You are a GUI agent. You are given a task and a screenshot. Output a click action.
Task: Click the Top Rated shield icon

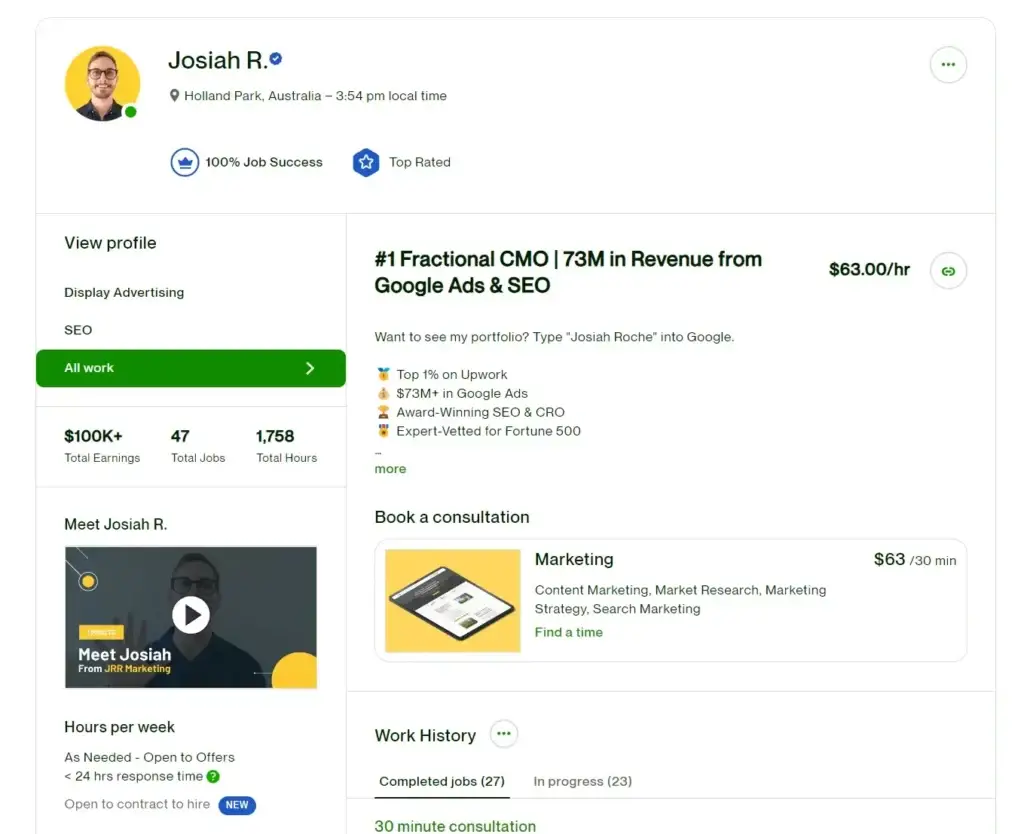coord(367,161)
